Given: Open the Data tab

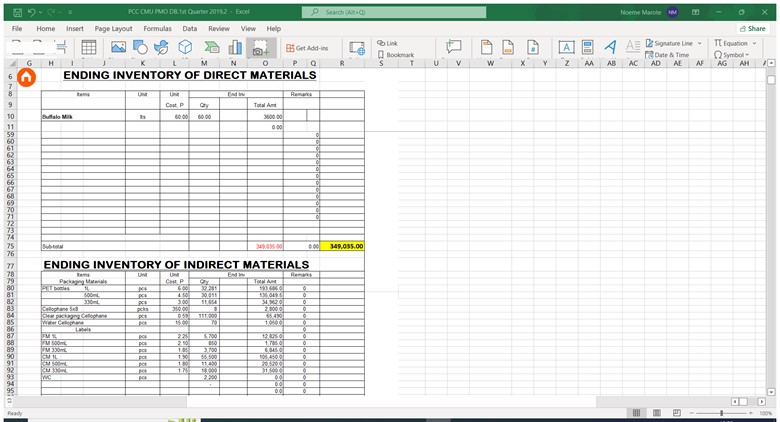Looking at the screenshot, I should pos(190,29).
